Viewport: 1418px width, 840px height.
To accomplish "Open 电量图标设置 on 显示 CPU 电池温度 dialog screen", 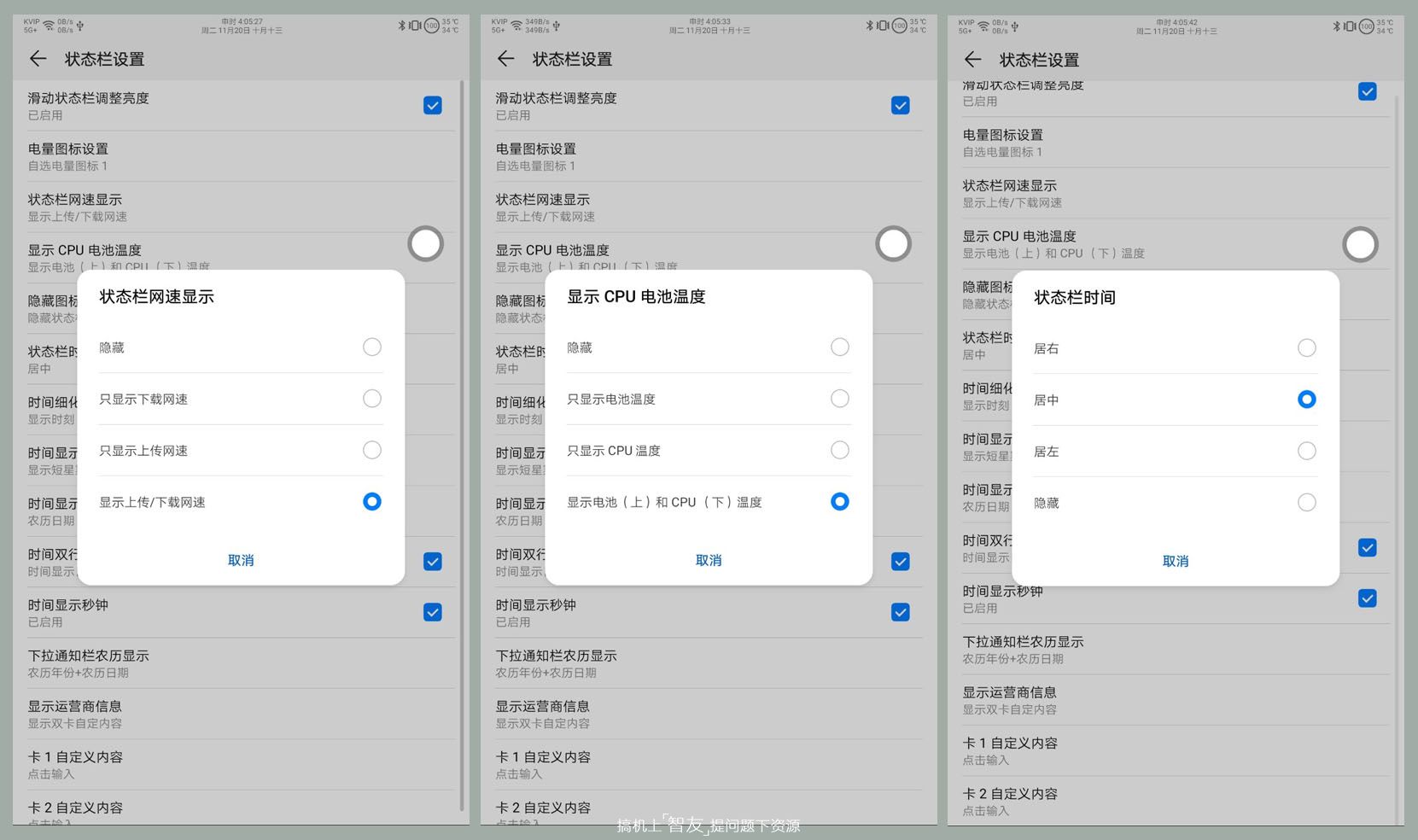I will [x=709, y=156].
